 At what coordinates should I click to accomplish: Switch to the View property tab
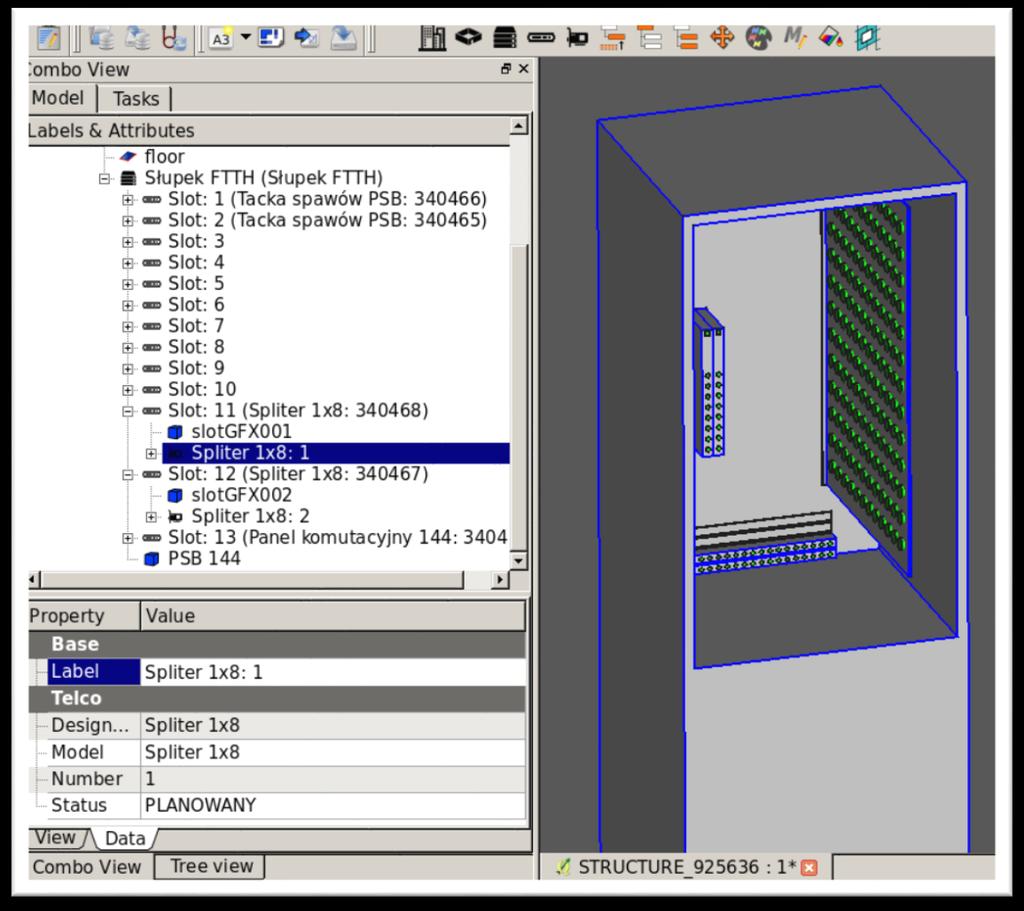(55, 837)
